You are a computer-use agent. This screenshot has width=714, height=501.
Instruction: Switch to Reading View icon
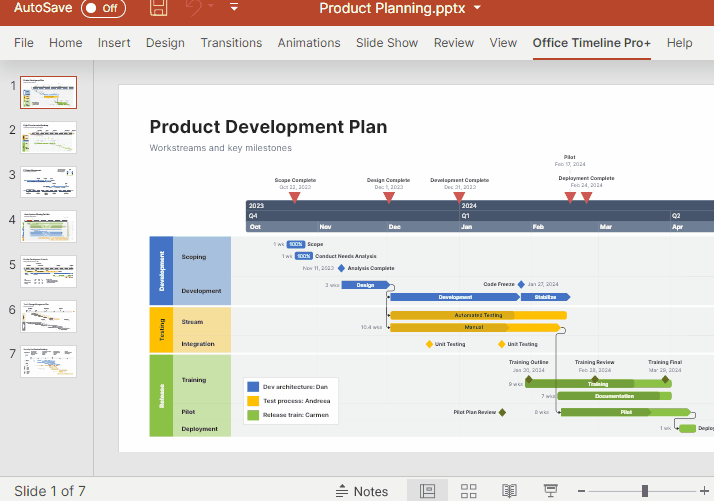tap(509, 491)
